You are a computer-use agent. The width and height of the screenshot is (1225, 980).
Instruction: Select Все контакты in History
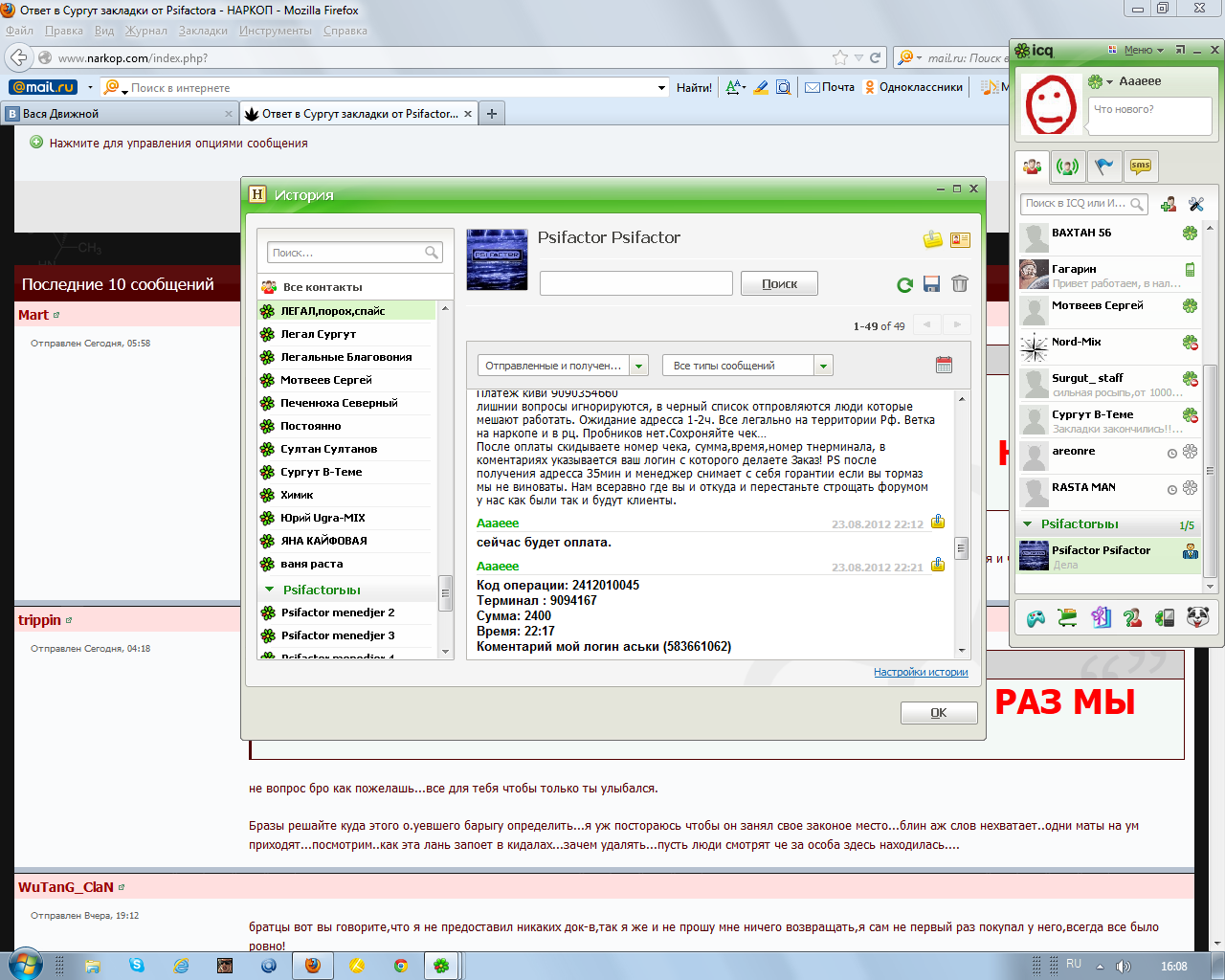click(355, 287)
